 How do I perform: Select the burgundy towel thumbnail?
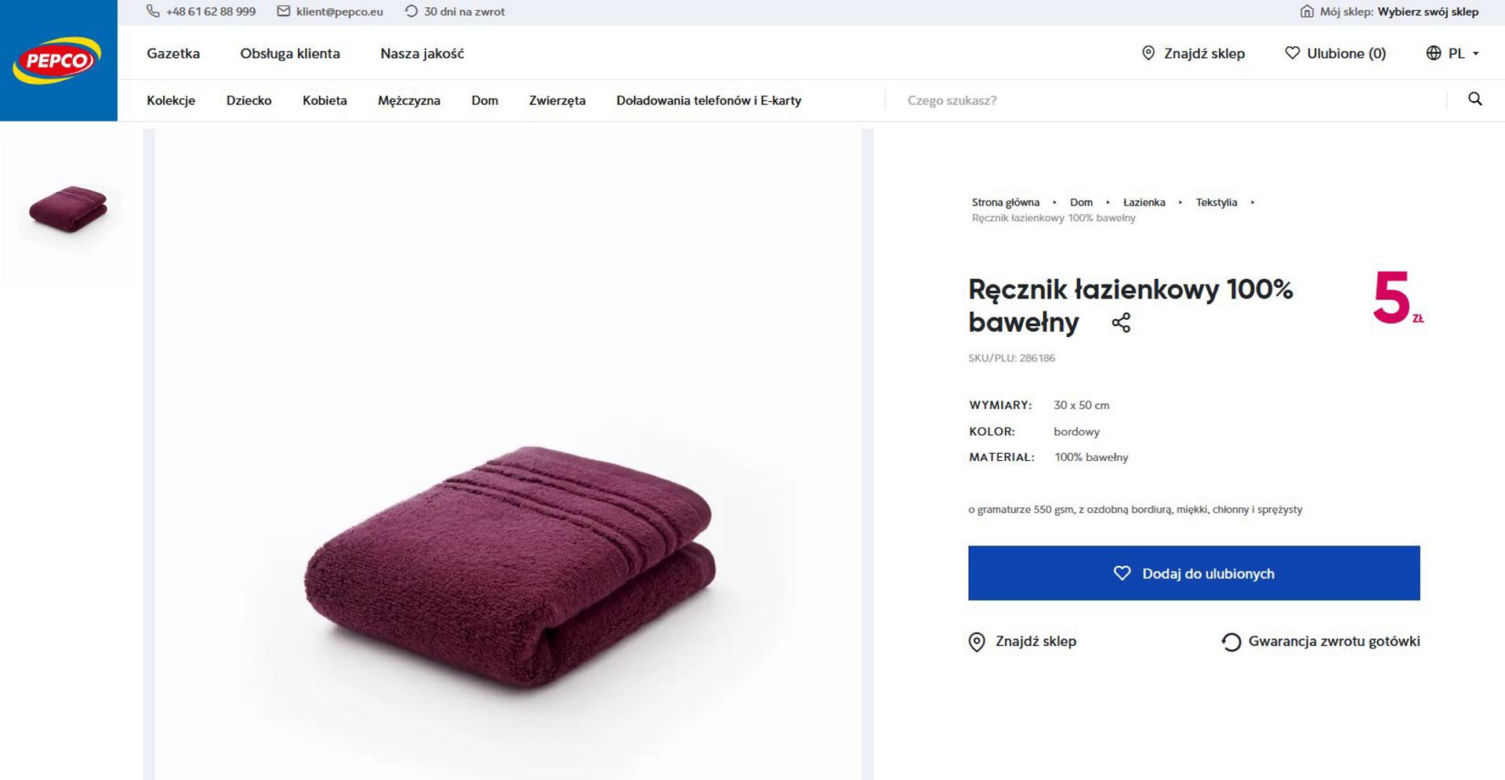coord(67,209)
